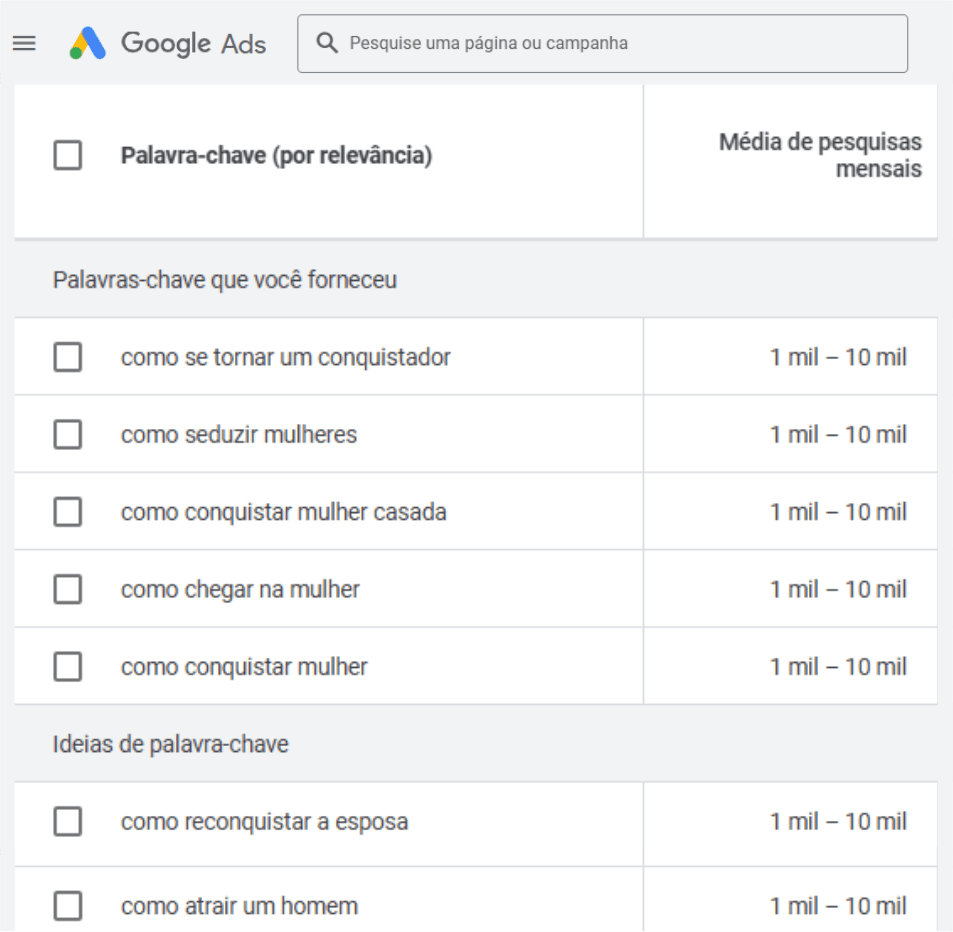Image resolution: width=953 pixels, height=932 pixels.
Task: Enable checkbox for 'como conquistar mulher'
Action: click(67, 666)
